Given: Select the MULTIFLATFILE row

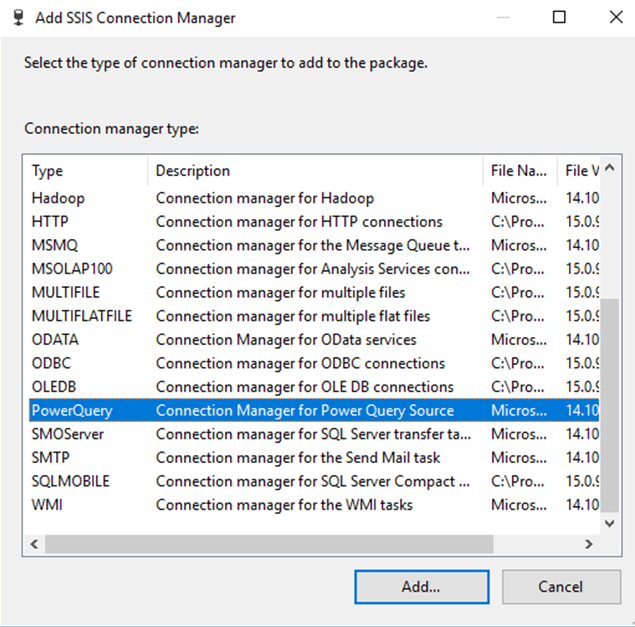Looking at the screenshot, I should [81, 316].
